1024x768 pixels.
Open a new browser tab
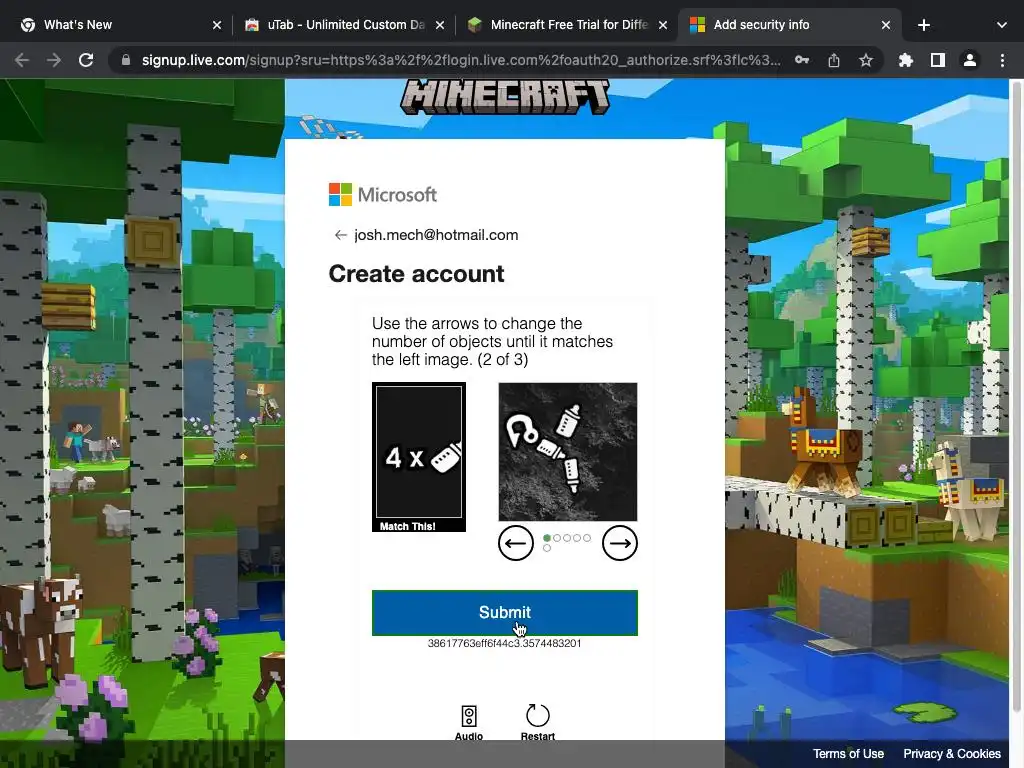pos(924,25)
